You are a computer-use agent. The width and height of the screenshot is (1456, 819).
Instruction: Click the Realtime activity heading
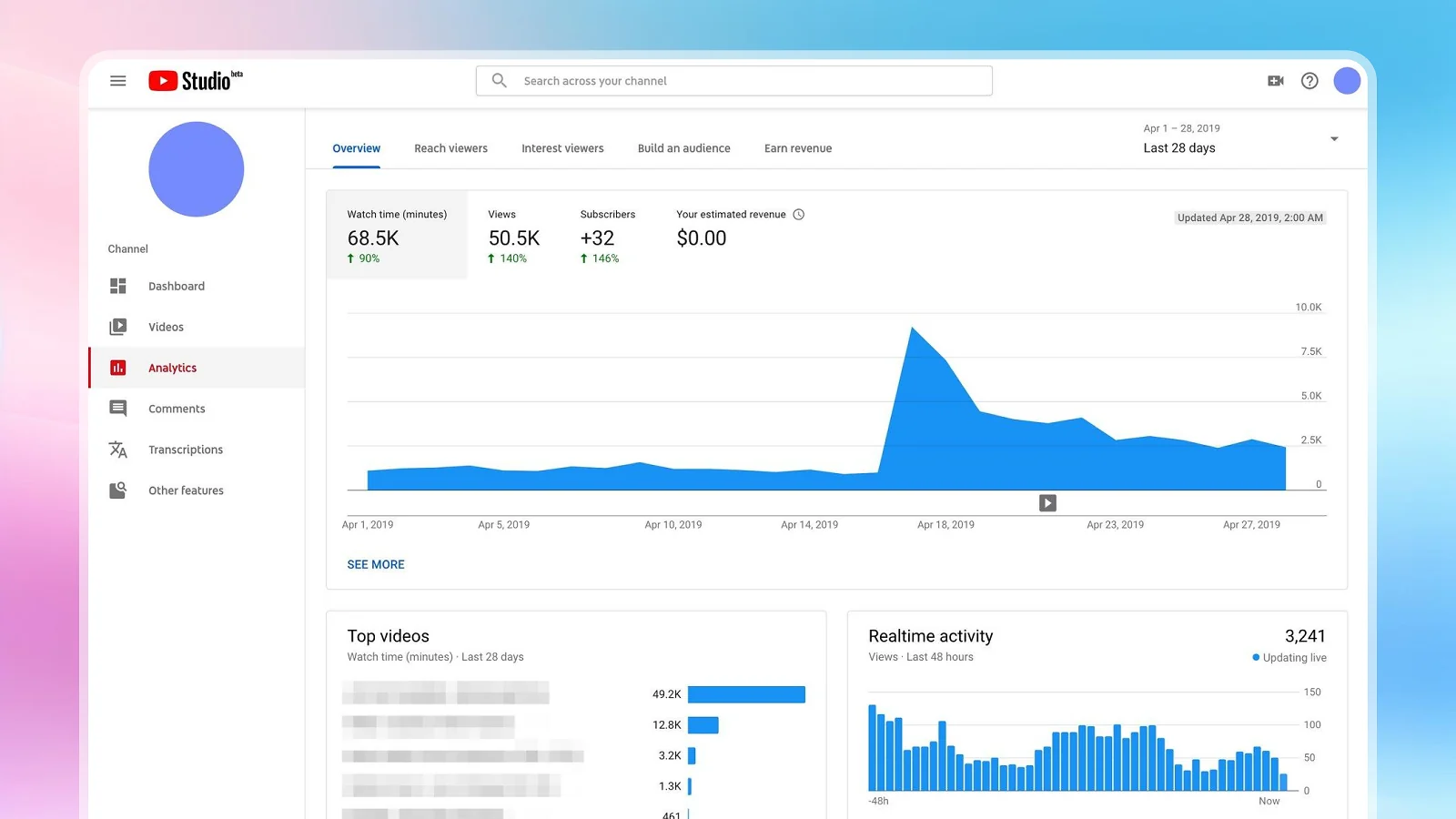tap(931, 636)
